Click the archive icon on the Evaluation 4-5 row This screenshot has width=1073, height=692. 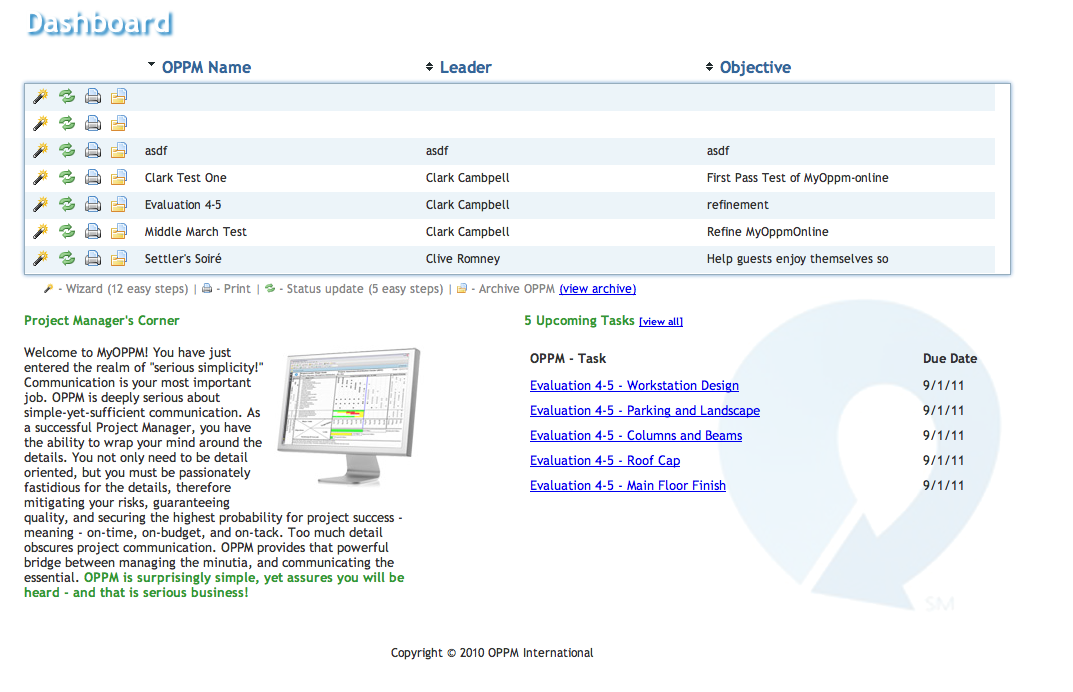119,205
